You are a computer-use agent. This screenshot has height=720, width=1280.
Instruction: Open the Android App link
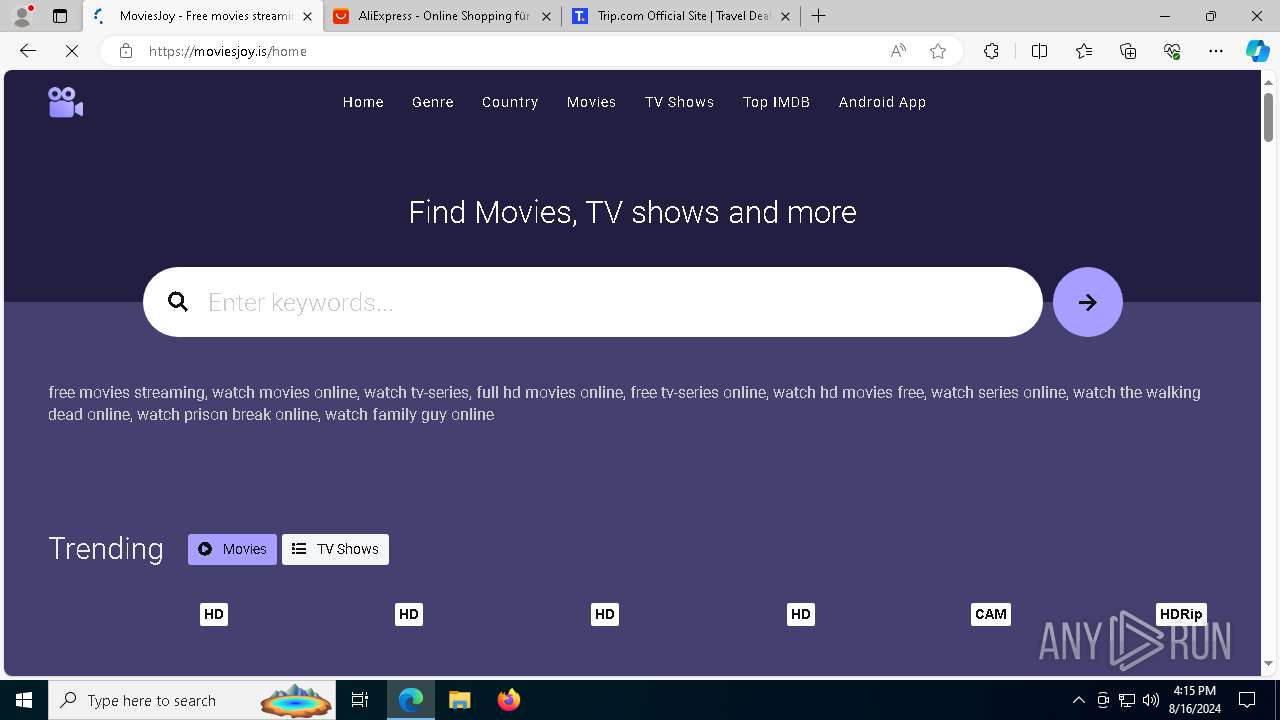coord(882,102)
